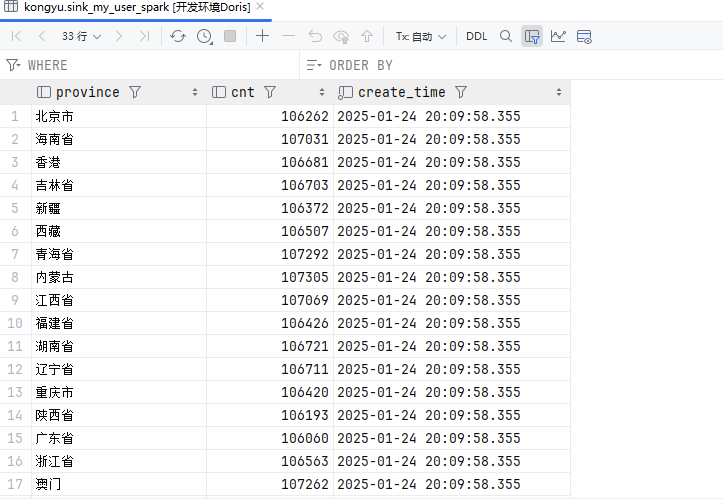Click the auto-refresh clock icon
723x499 pixels.
pos(205,36)
